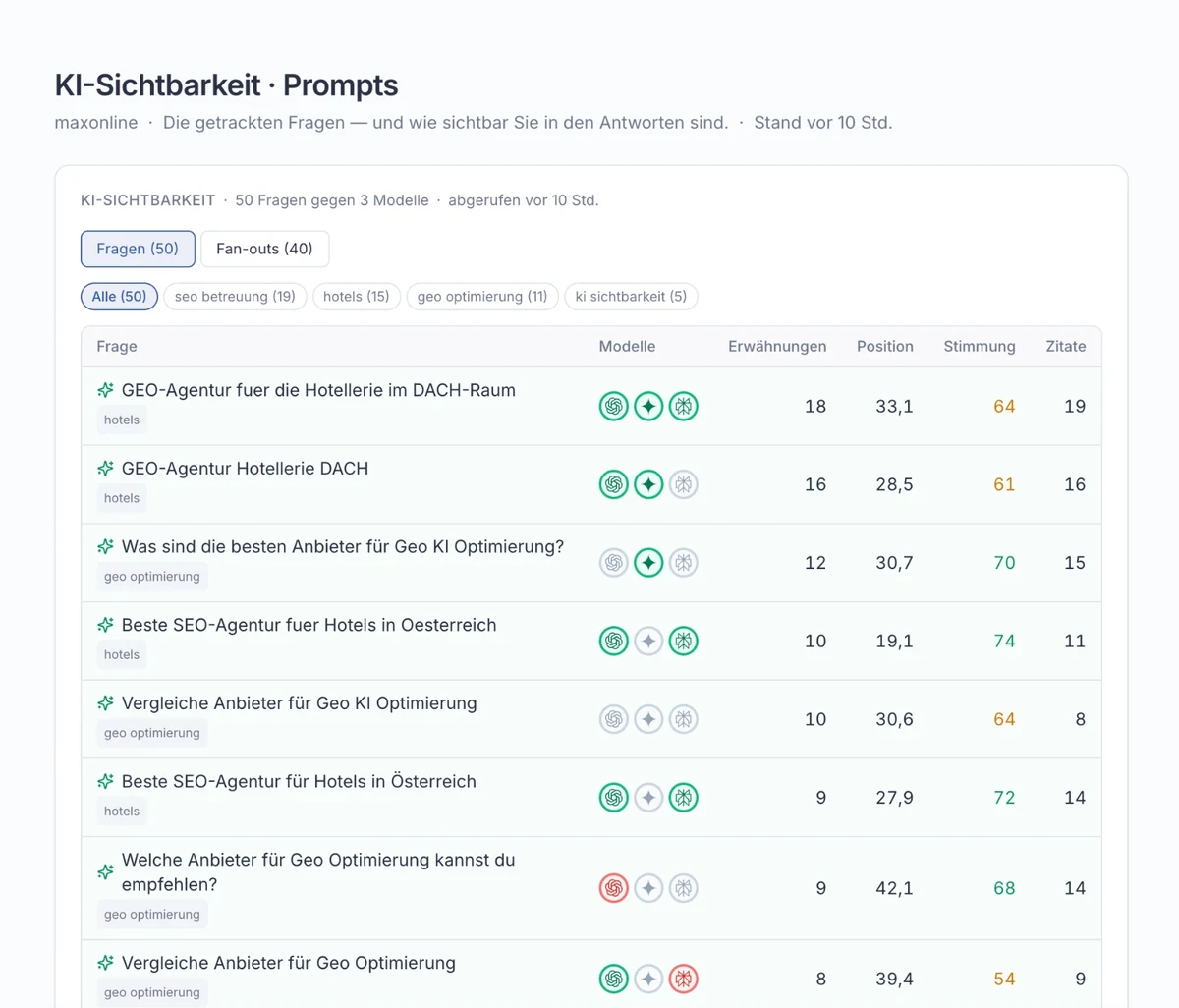Sort by the 'Modelle' column header
This screenshot has height=1008, width=1179.
click(627, 346)
